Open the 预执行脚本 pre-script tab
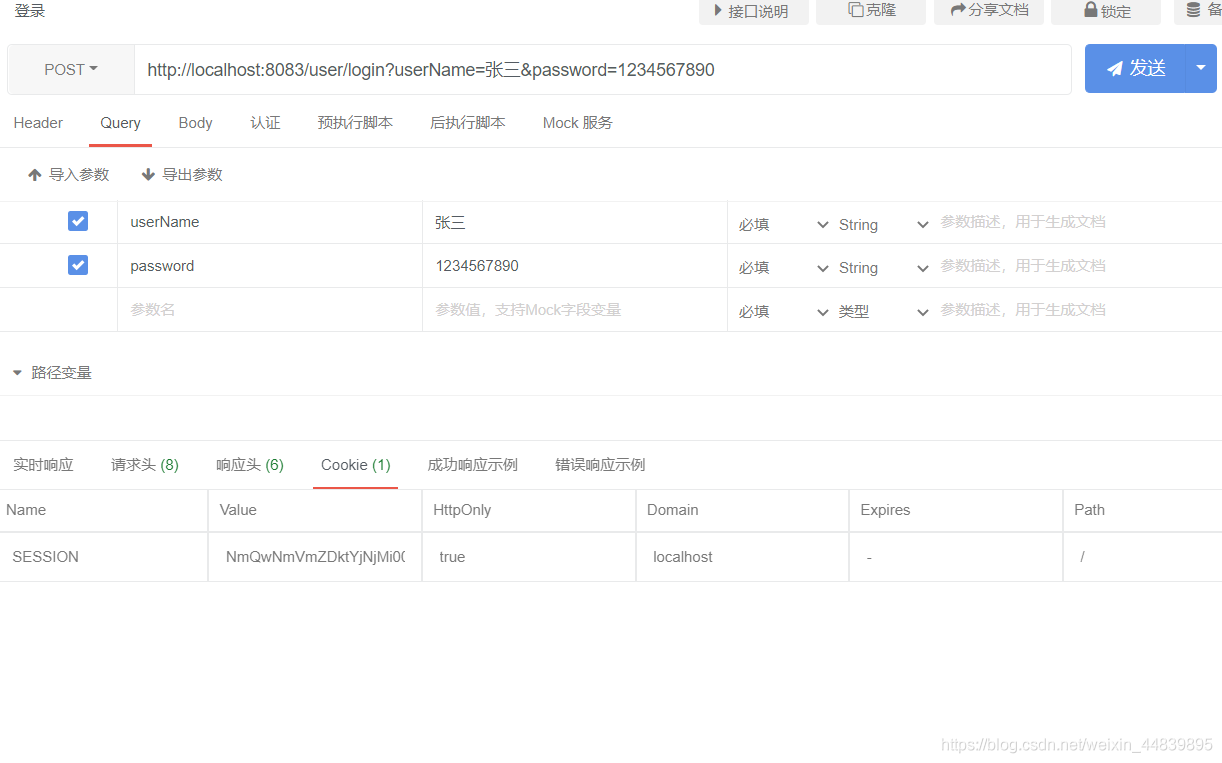Viewport: 1222px width, 763px height. pos(355,123)
